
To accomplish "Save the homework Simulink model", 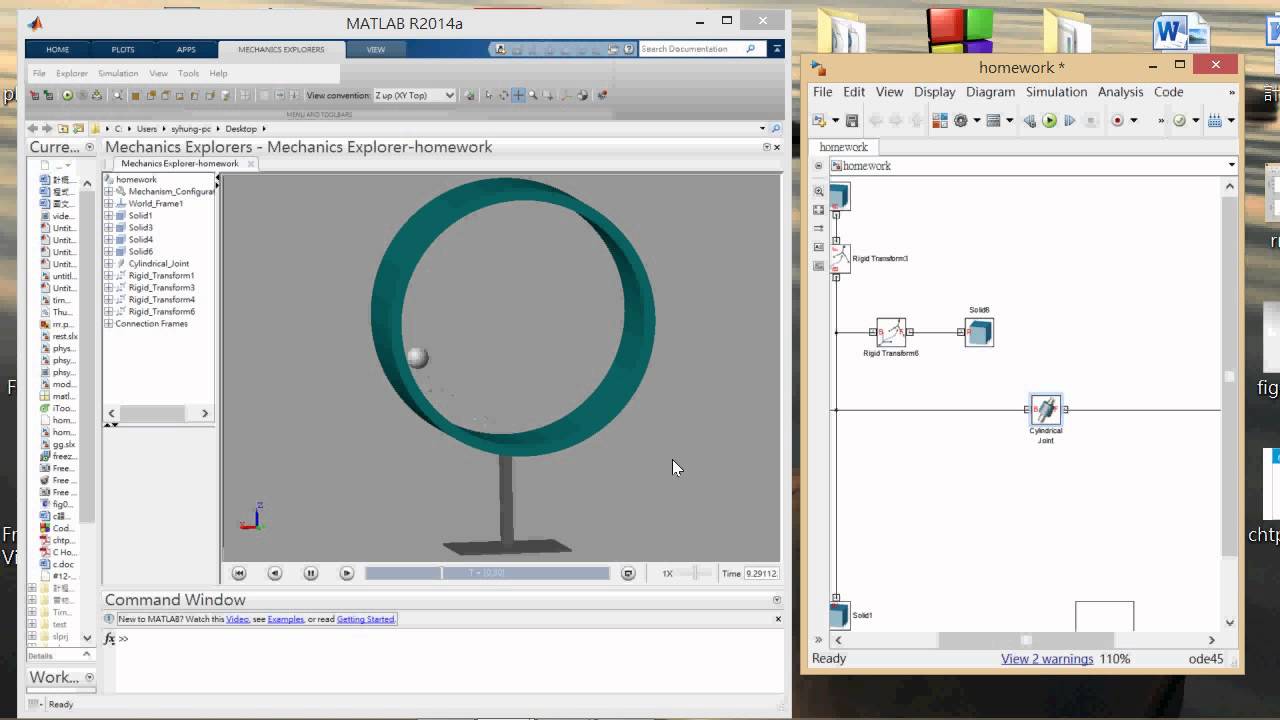I will (852, 121).
